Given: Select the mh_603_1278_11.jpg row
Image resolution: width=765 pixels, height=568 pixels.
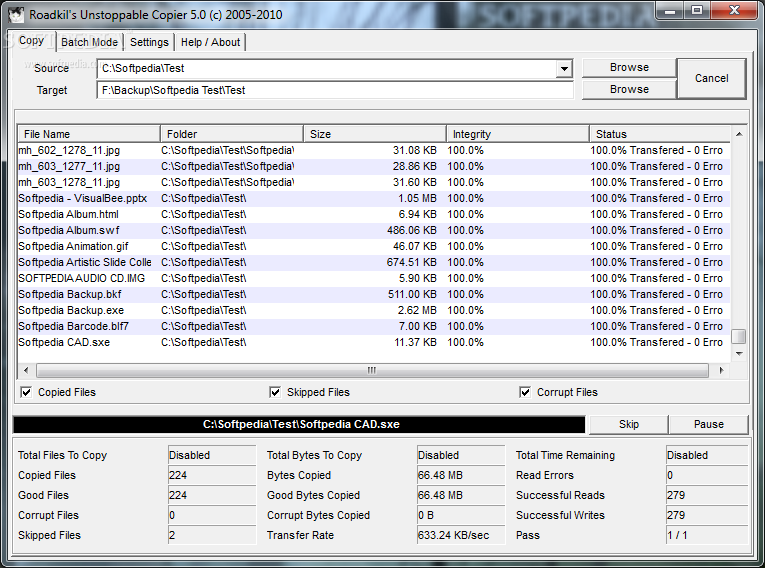Looking at the screenshot, I should pos(374,183).
